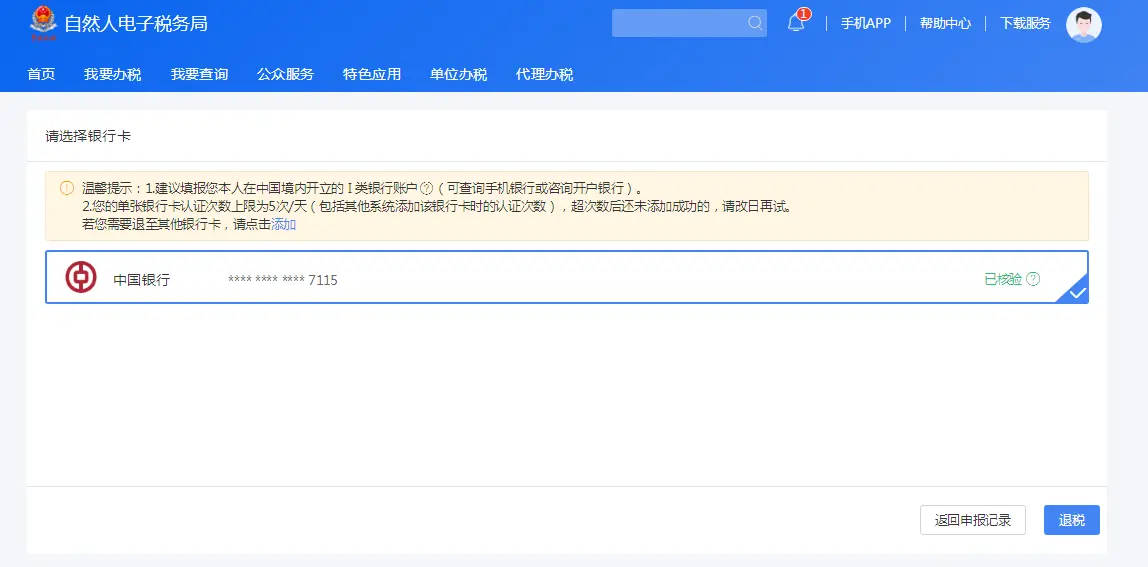Click the 已核验 status text
1148x567 pixels.
[x=1002, y=279]
